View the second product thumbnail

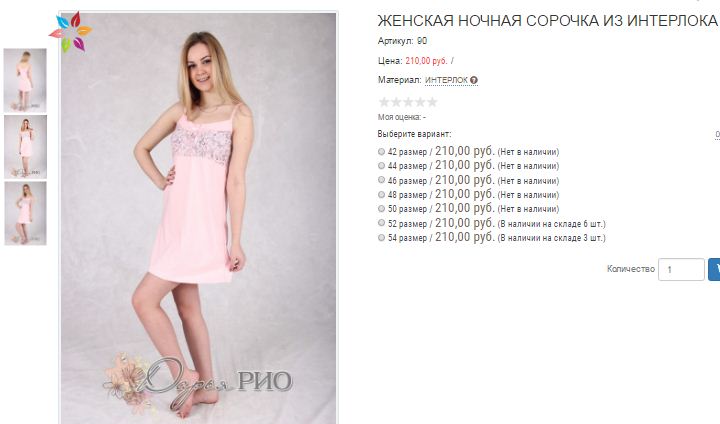click(25, 147)
